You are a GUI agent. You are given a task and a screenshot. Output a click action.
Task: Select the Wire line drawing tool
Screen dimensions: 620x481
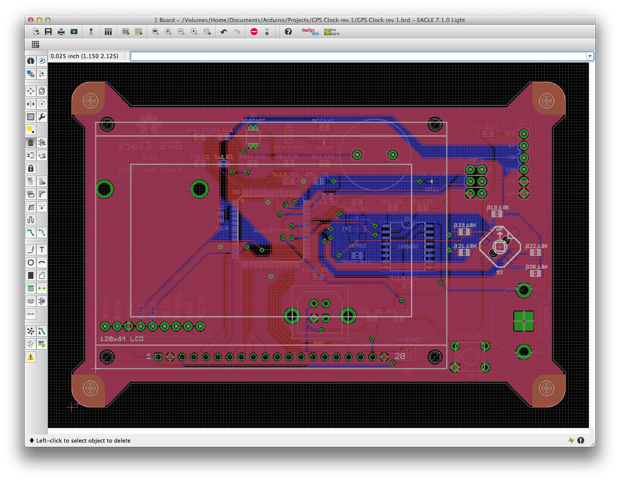(31, 250)
